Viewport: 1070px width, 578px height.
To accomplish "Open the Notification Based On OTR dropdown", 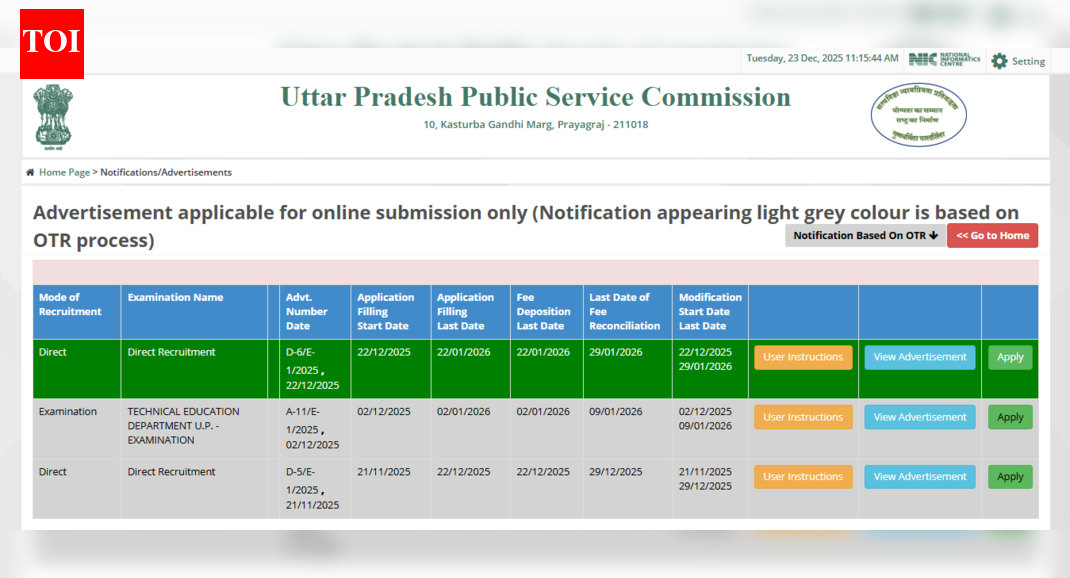I will point(864,235).
